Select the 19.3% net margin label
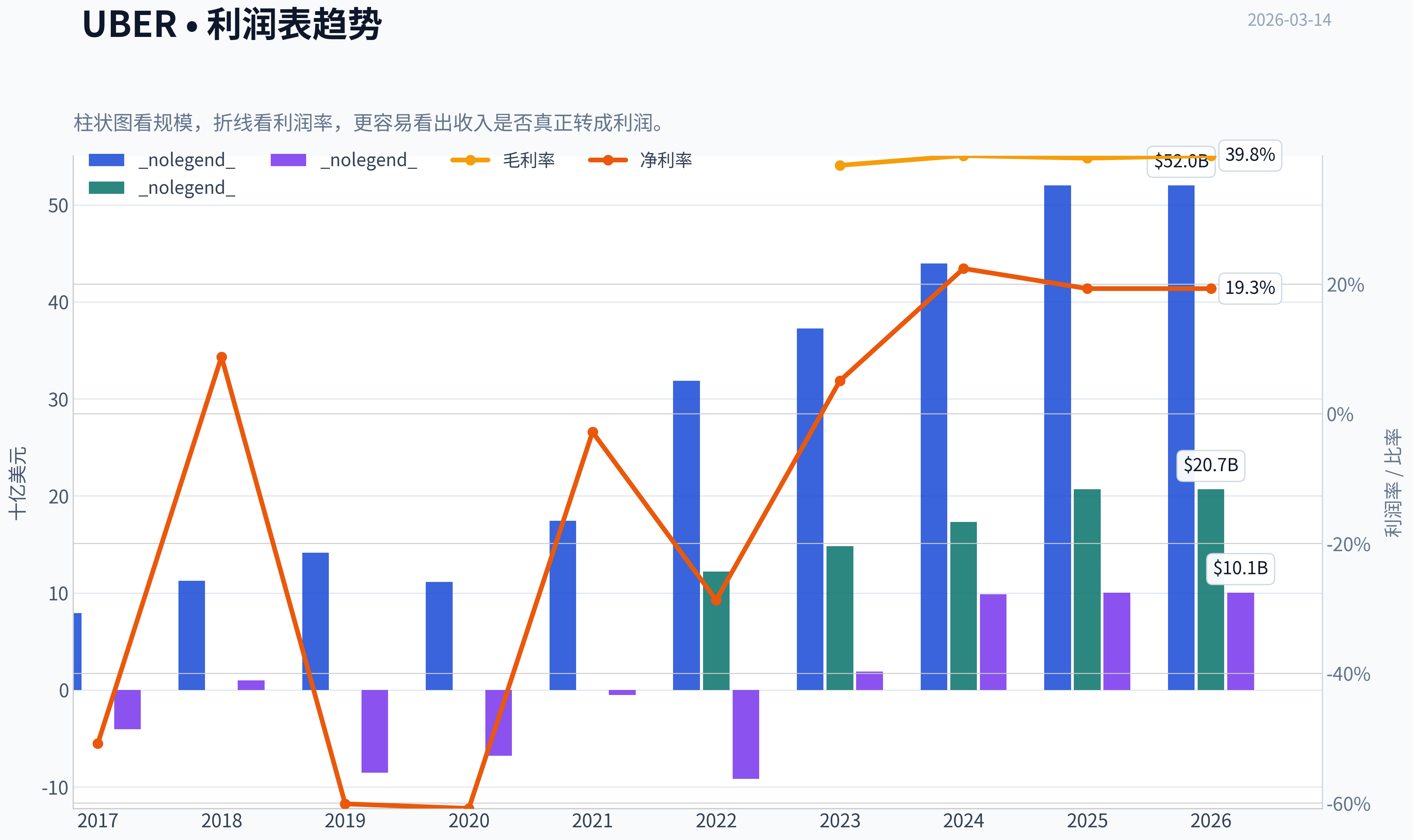The image size is (1413, 840). [x=1250, y=288]
